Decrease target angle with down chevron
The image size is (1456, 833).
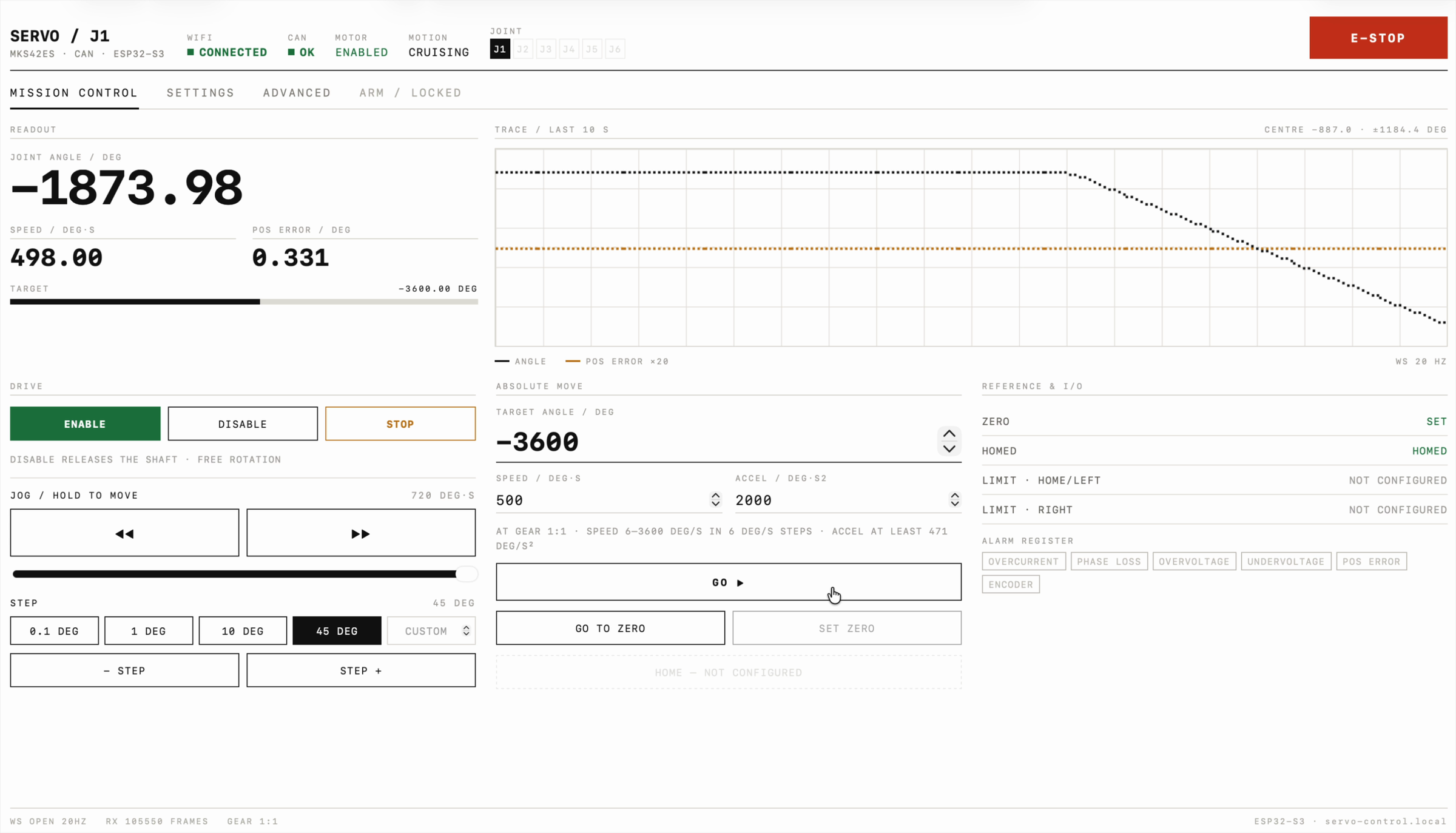[949, 449]
